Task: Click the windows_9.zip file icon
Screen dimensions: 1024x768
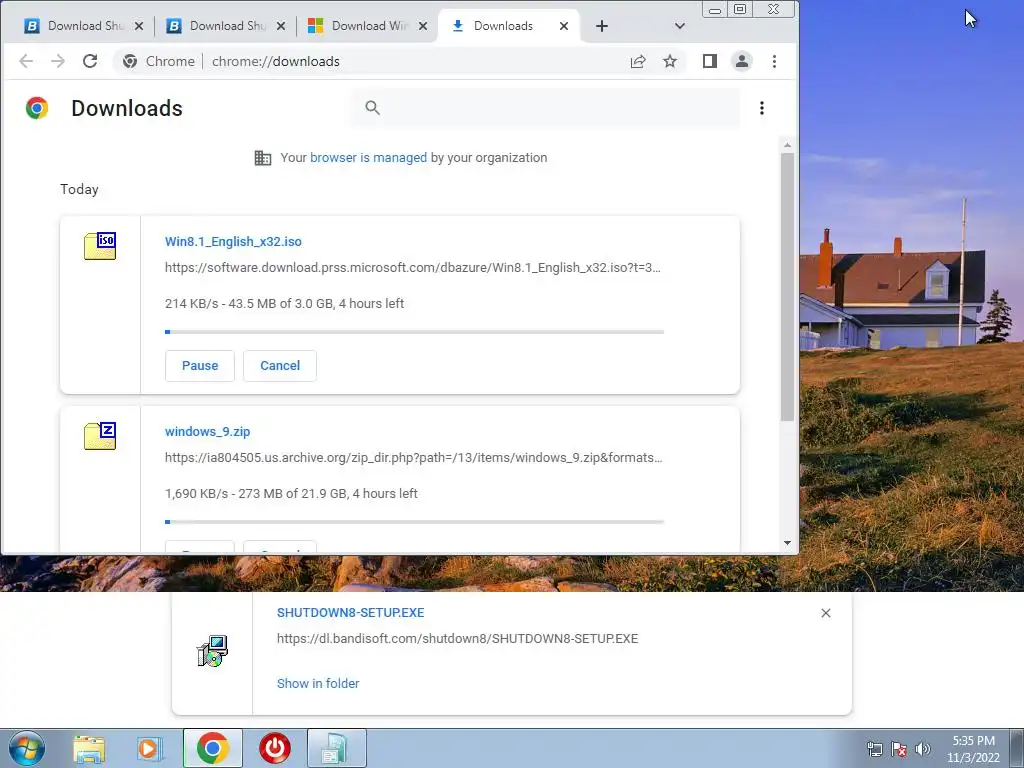Action: coord(101,436)
